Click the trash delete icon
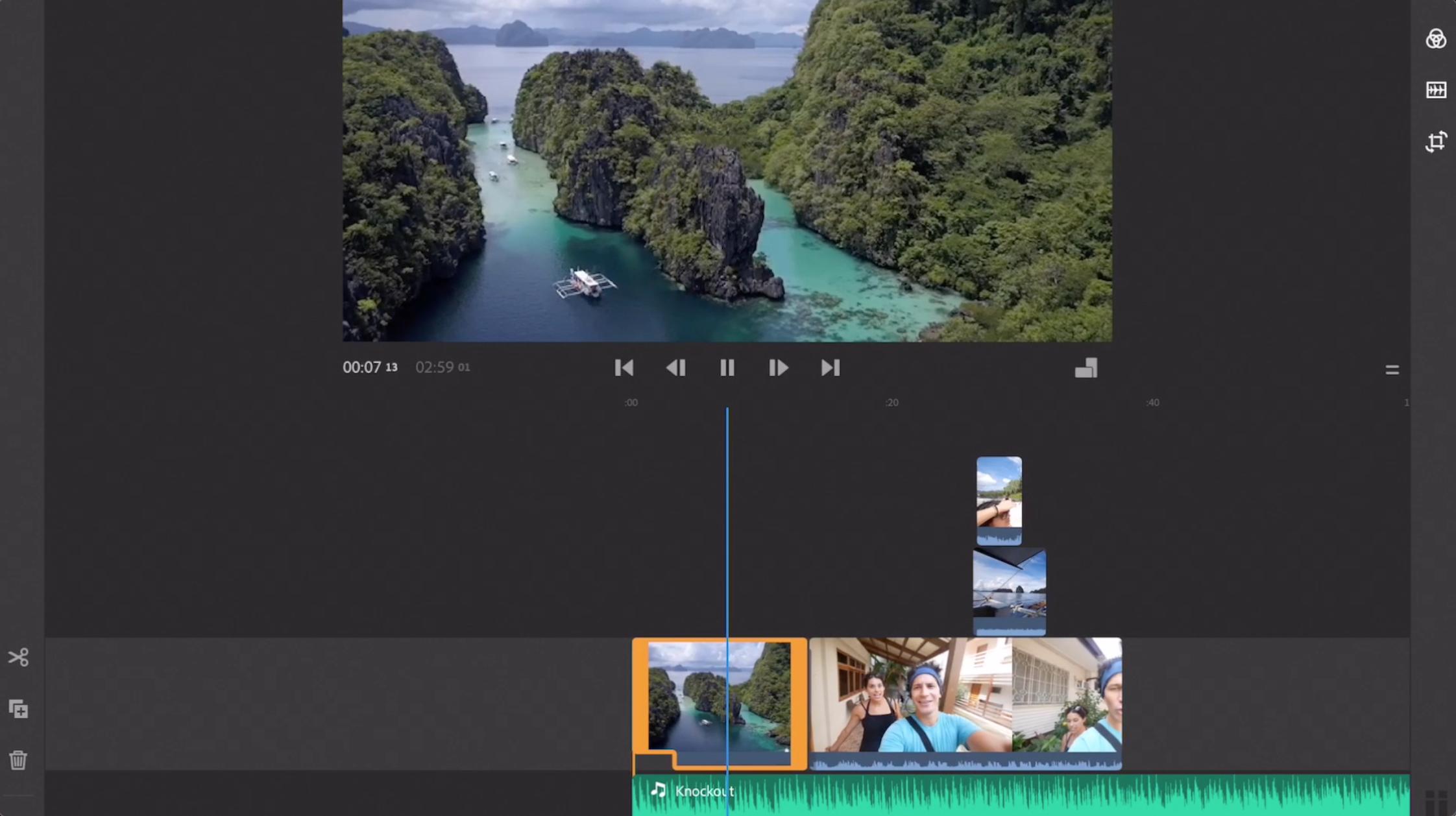Viewport: 1456px width, 816px height. pos(18,760)
